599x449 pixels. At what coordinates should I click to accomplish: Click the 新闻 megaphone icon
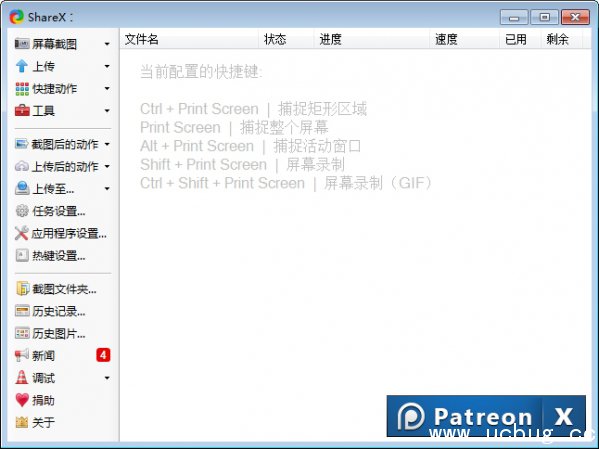[22, 355]
